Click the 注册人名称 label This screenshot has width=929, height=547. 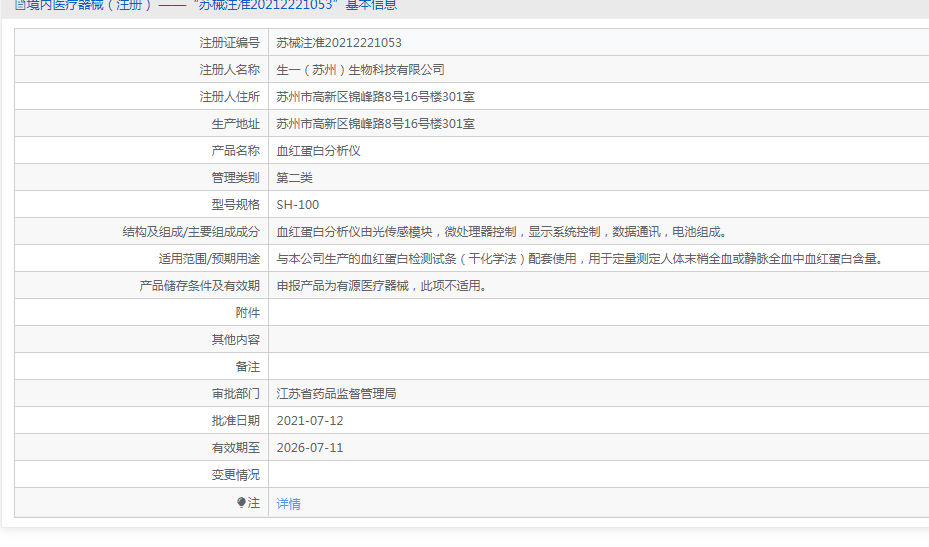coord(229,70)
